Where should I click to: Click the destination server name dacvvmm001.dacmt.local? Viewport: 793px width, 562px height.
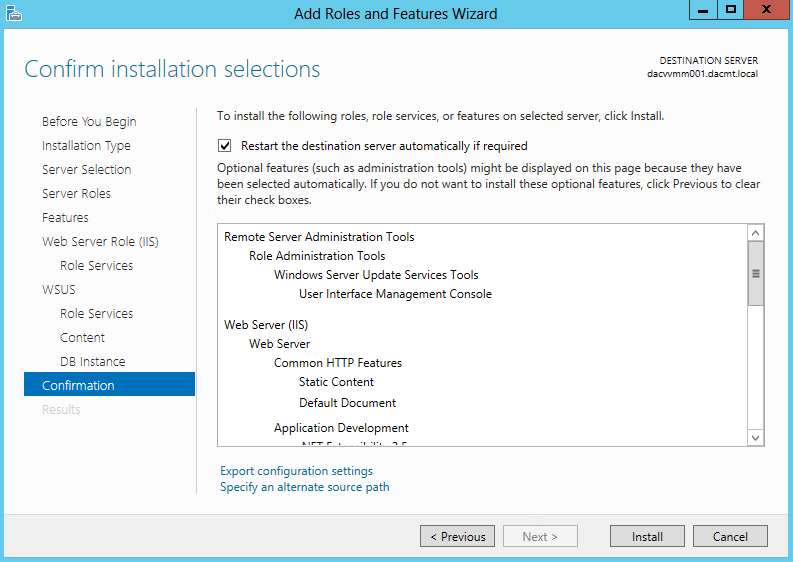click(x=702, y=74)
